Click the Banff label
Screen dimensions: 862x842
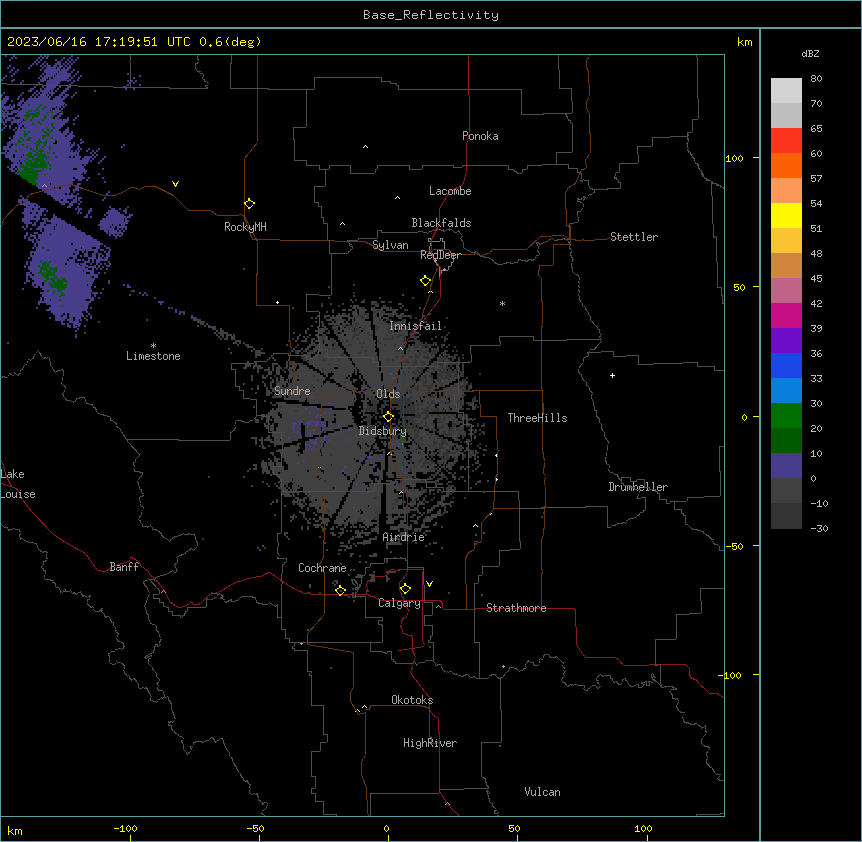124,567
